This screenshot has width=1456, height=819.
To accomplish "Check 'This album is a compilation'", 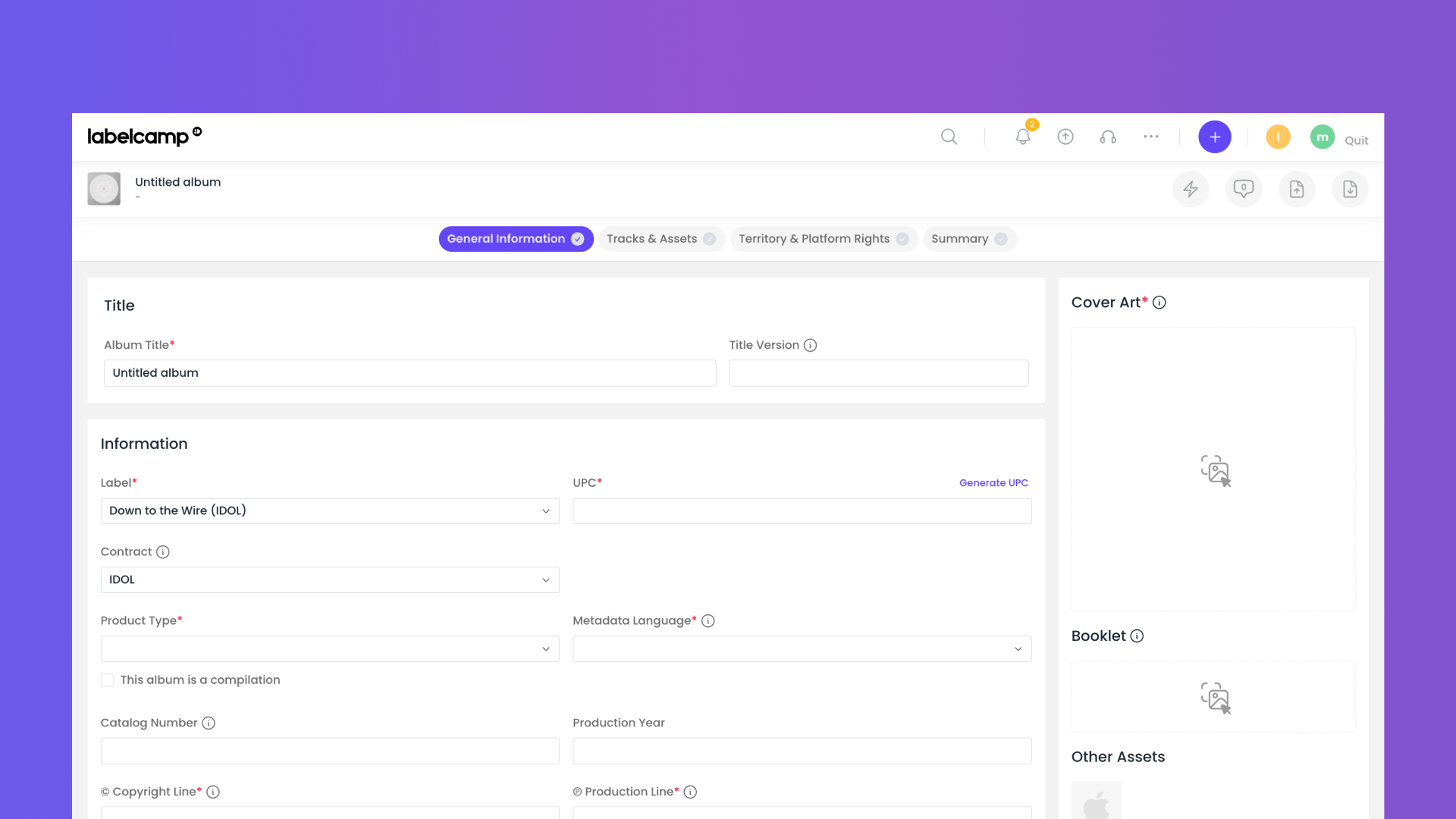I will click(x=108, y=680).
